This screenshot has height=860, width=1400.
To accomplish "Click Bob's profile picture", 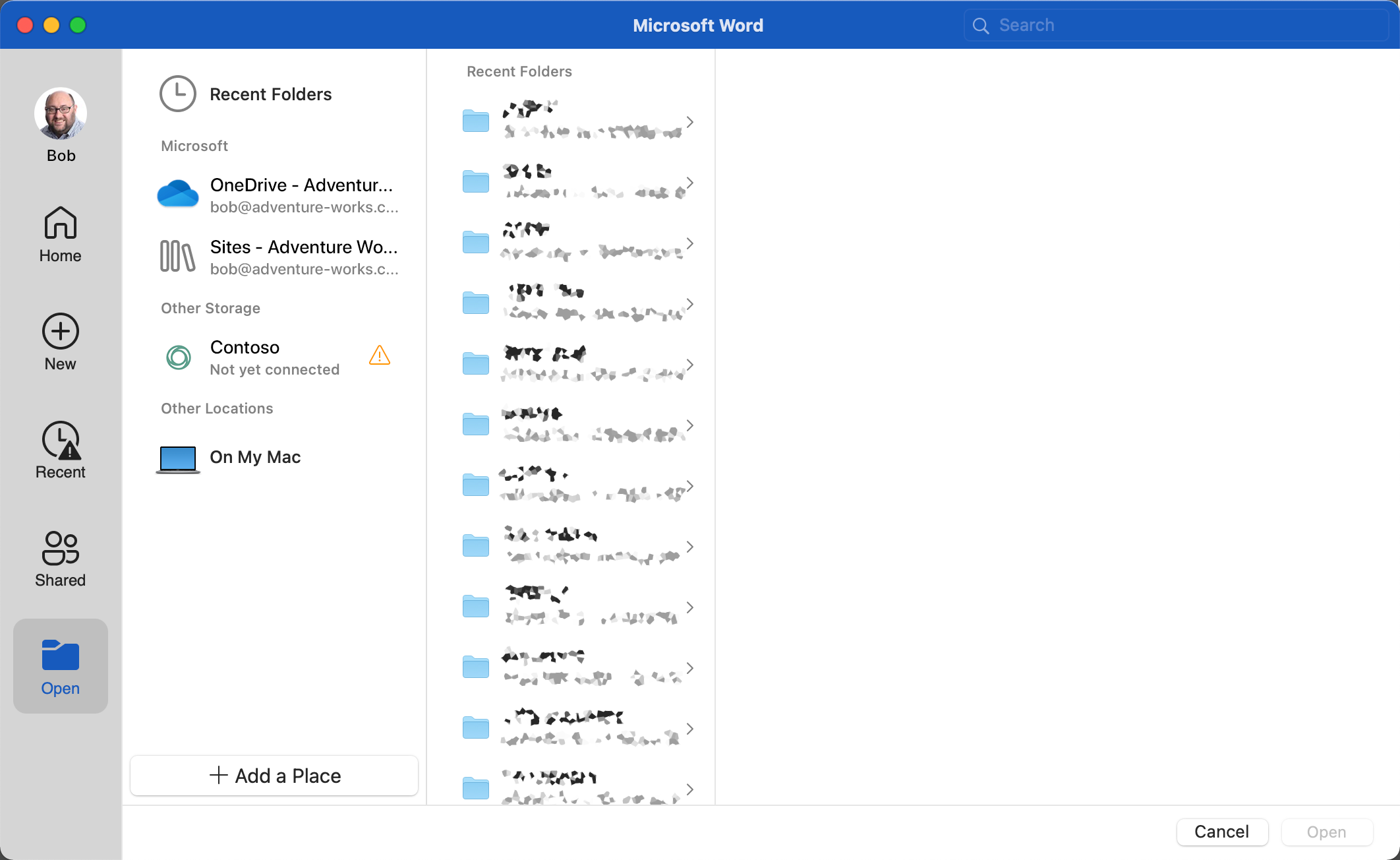I will click(x=60, y=113).
